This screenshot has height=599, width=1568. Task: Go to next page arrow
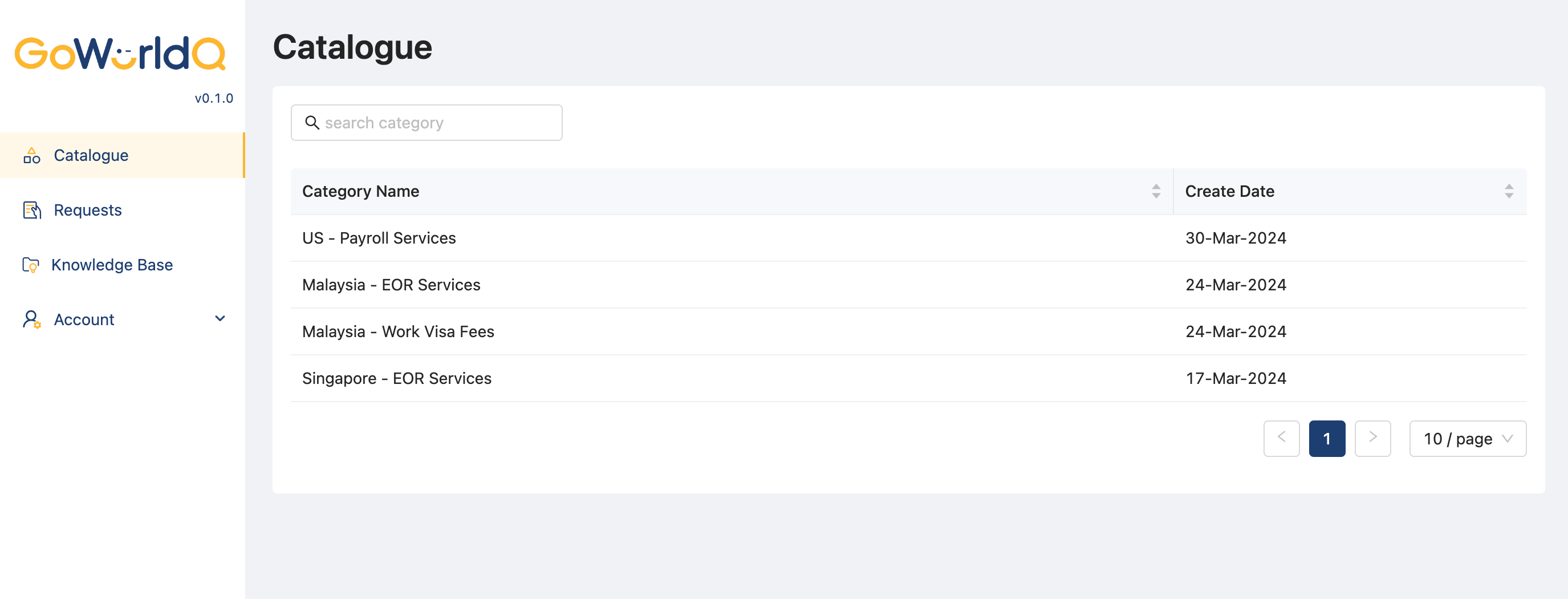[1372, 438]
